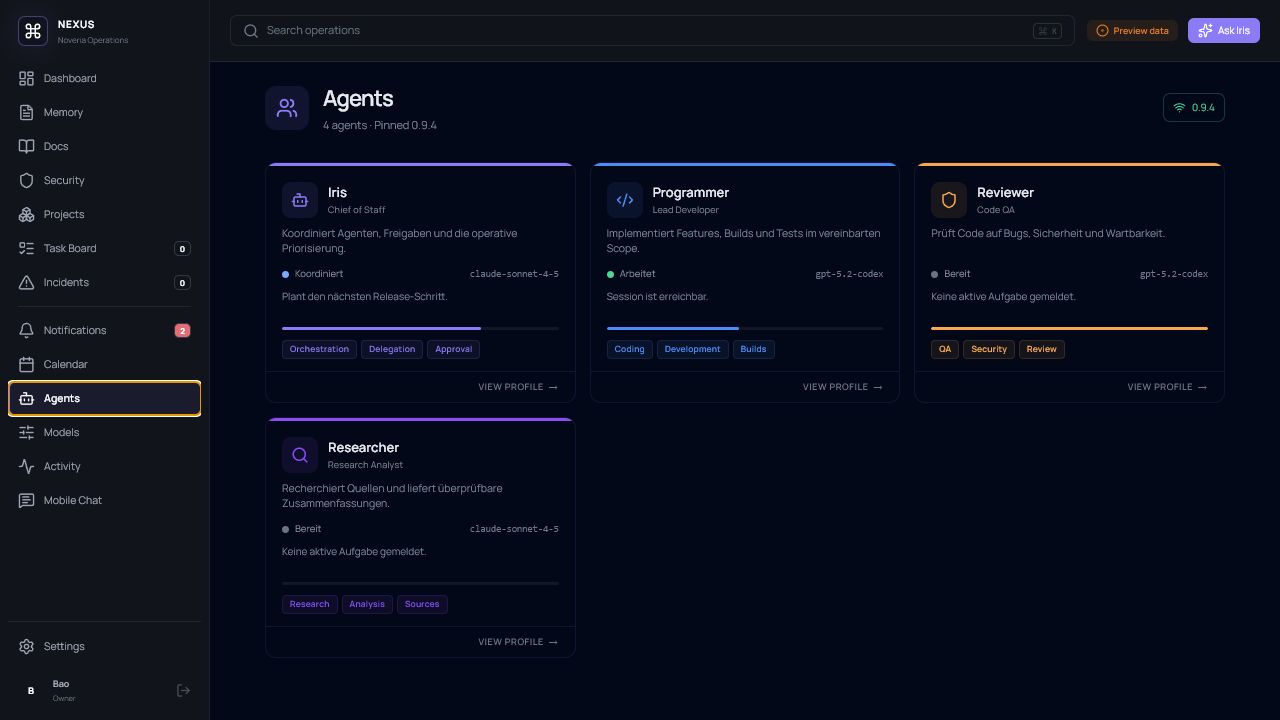View profile of Reviewer
The height and width of the screenshot is (720, 1280).
[1167, 387]
